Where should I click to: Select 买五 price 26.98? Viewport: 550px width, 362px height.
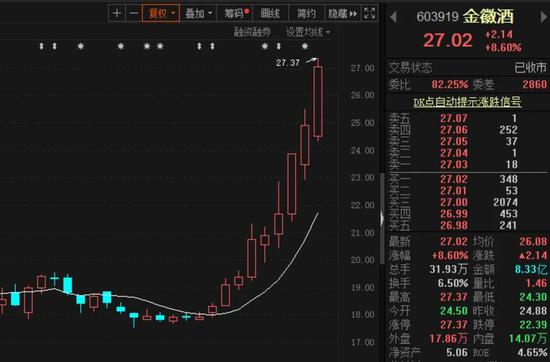[454, 225]
